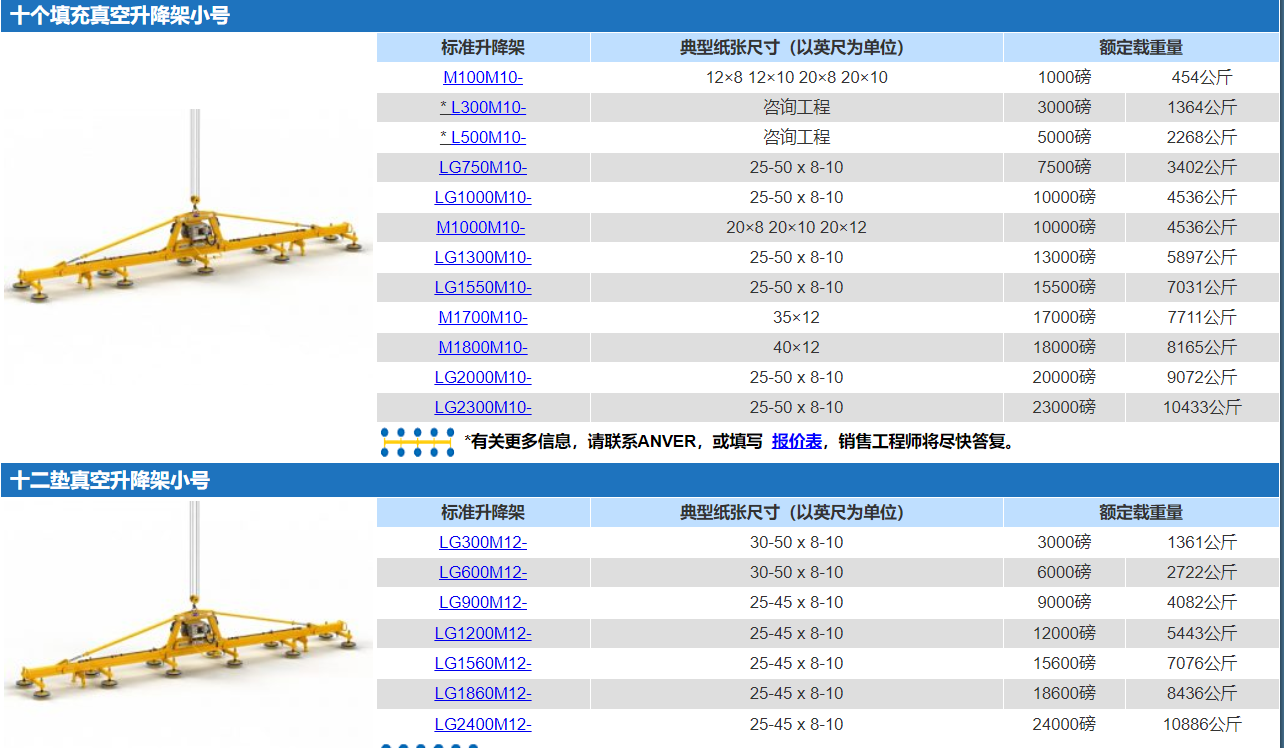Open the LG1550M10- lifter link
The image size is (1284, 748).
pos(483,287)
